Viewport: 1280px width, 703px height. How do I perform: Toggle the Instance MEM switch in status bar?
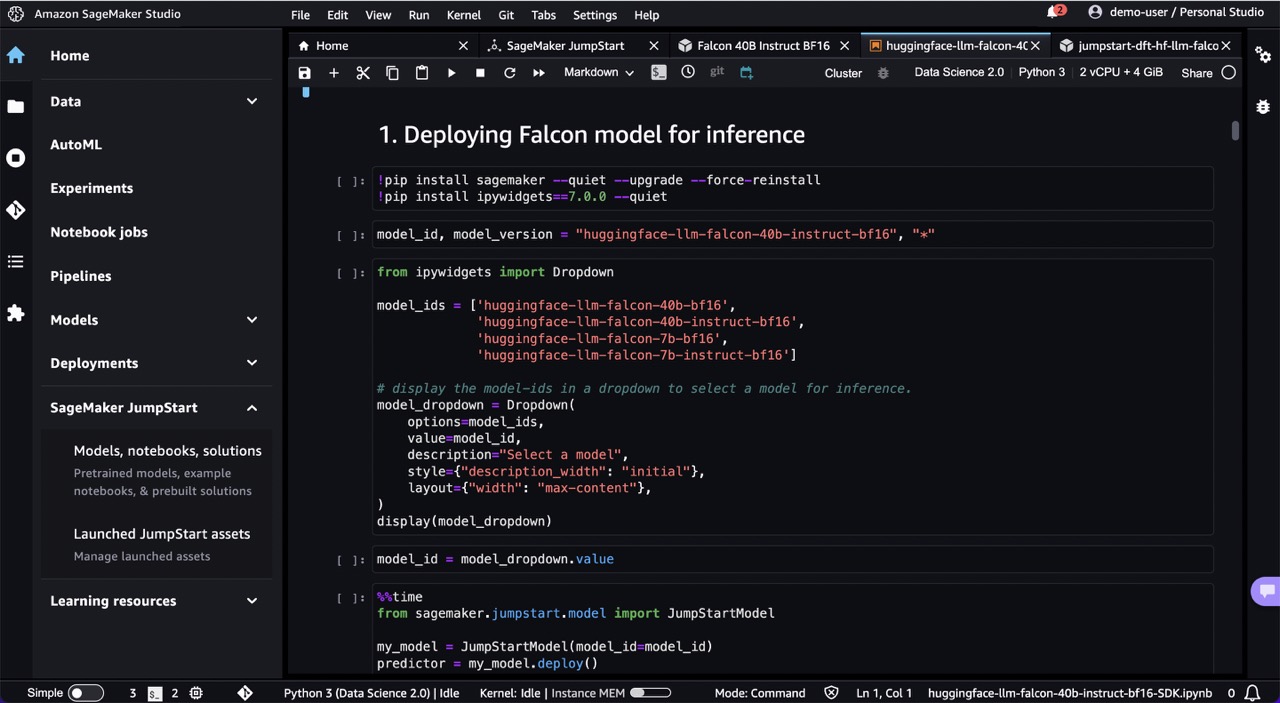pyautogui.click(x=650, y=693)
